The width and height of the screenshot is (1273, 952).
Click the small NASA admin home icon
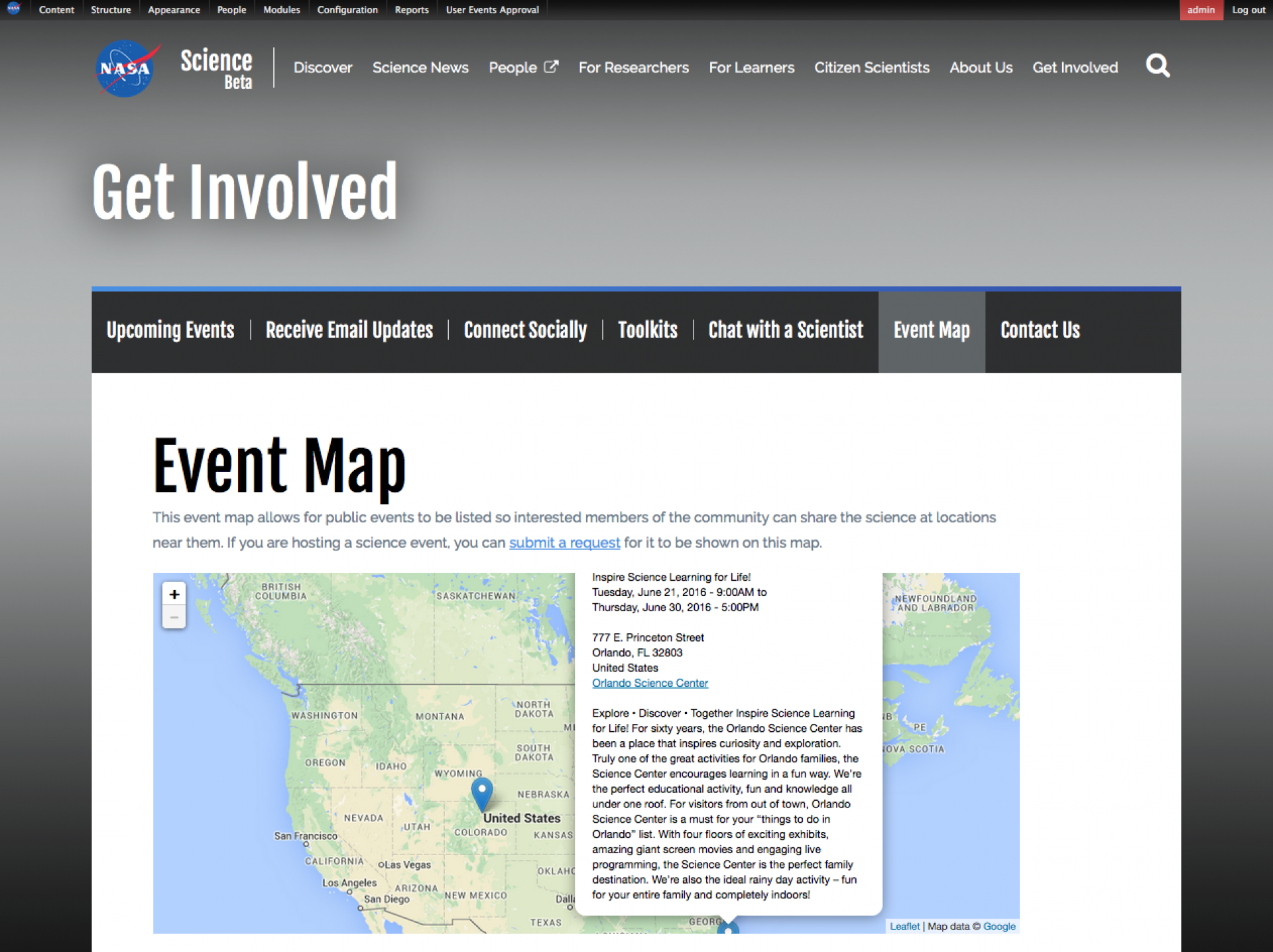(14, 9)
